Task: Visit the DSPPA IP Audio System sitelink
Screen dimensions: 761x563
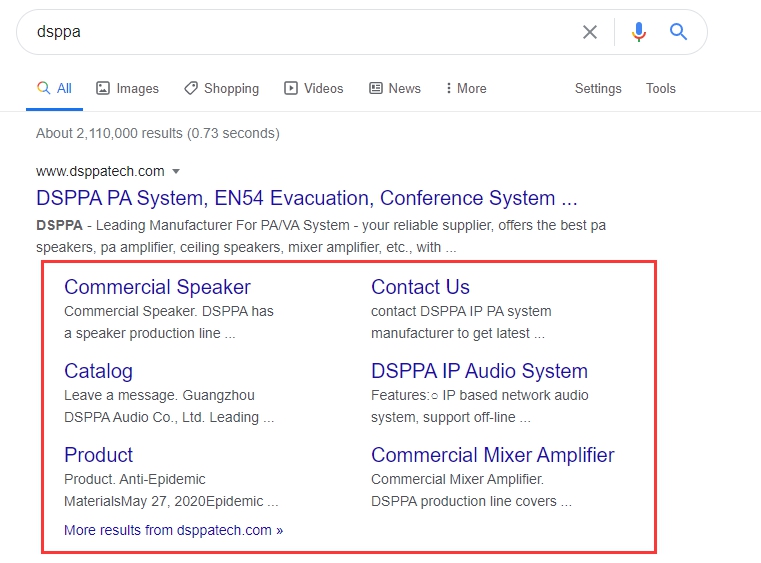Action: point(480,371)
